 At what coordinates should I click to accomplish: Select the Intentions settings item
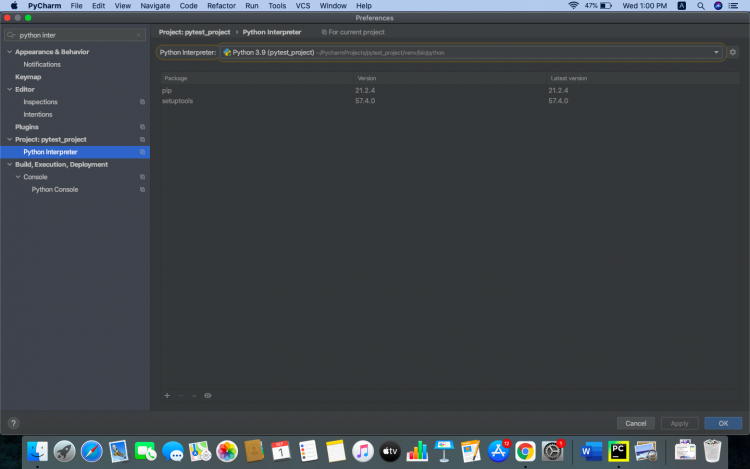coord(38,114)
